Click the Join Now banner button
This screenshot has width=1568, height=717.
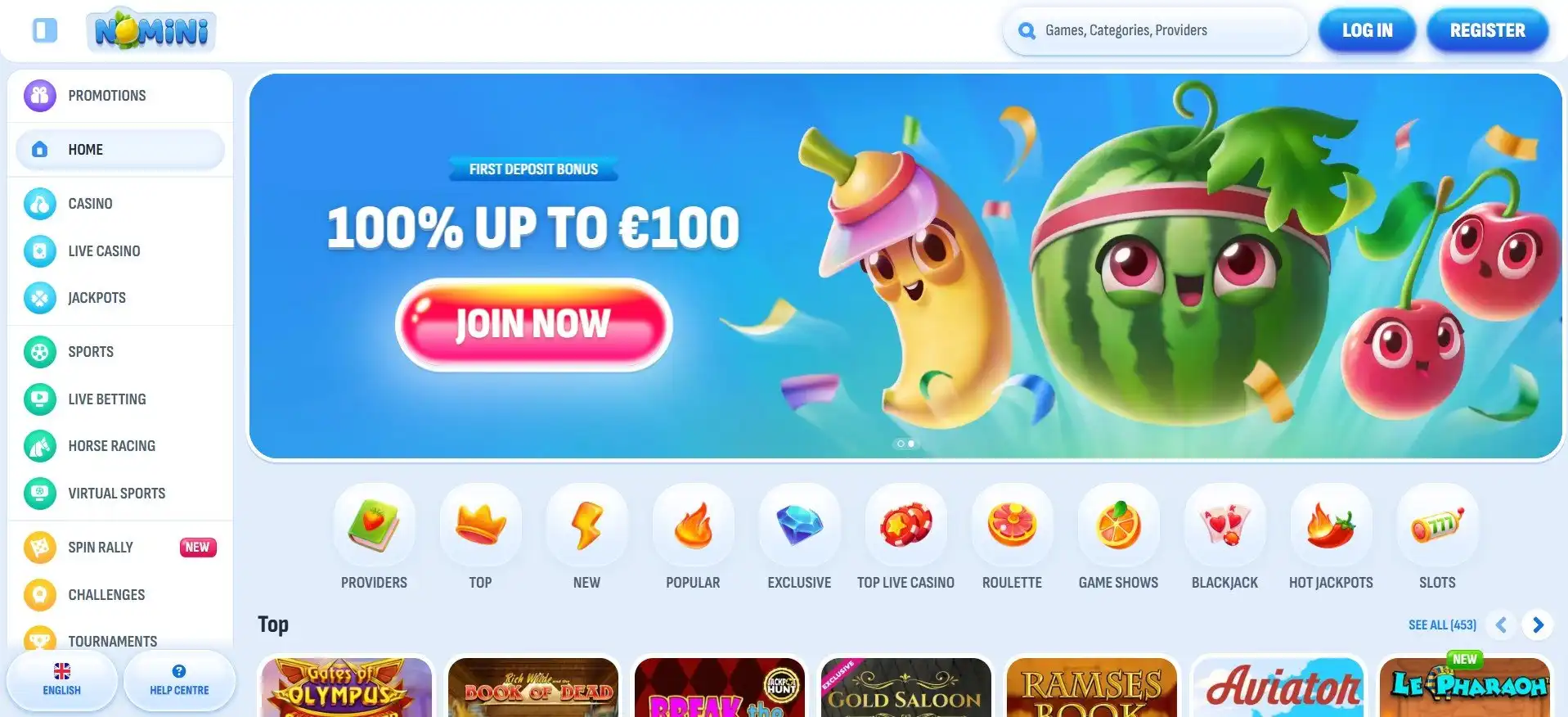pyautogui.click(x=533, y=324)
